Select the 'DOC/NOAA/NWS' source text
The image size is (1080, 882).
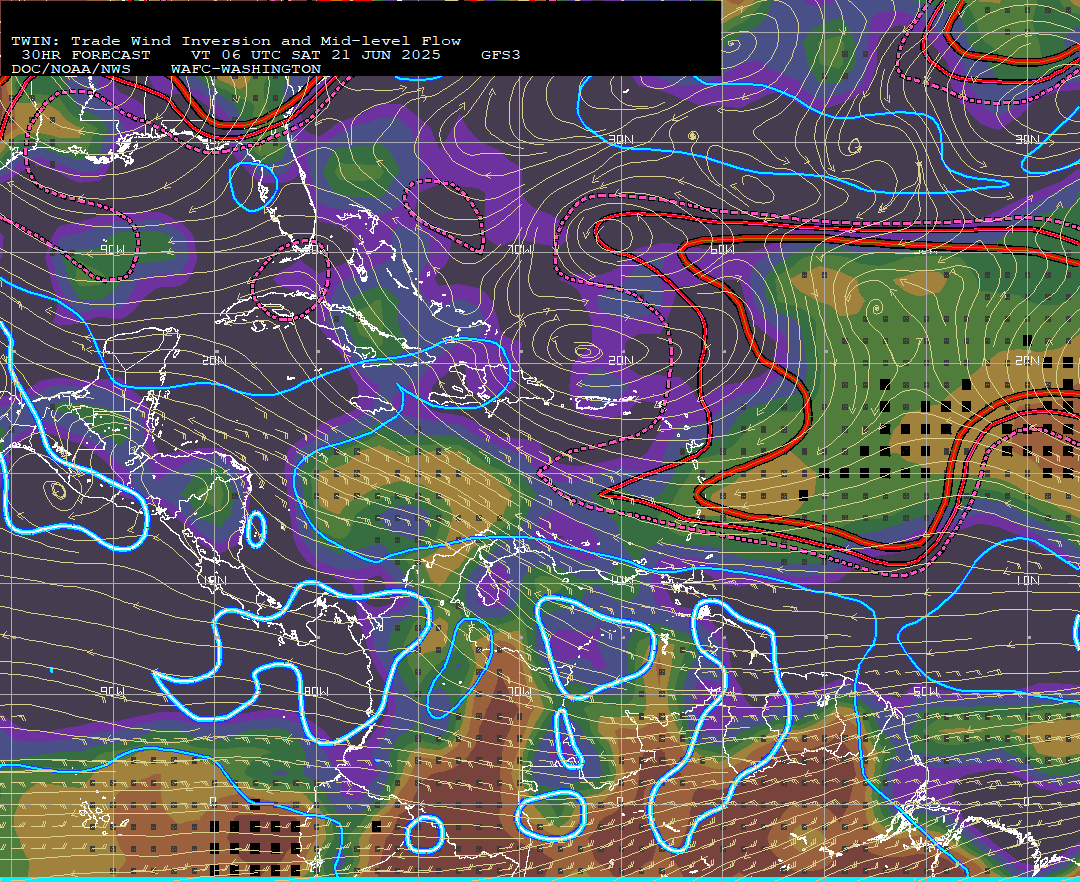tap(71, 70)
